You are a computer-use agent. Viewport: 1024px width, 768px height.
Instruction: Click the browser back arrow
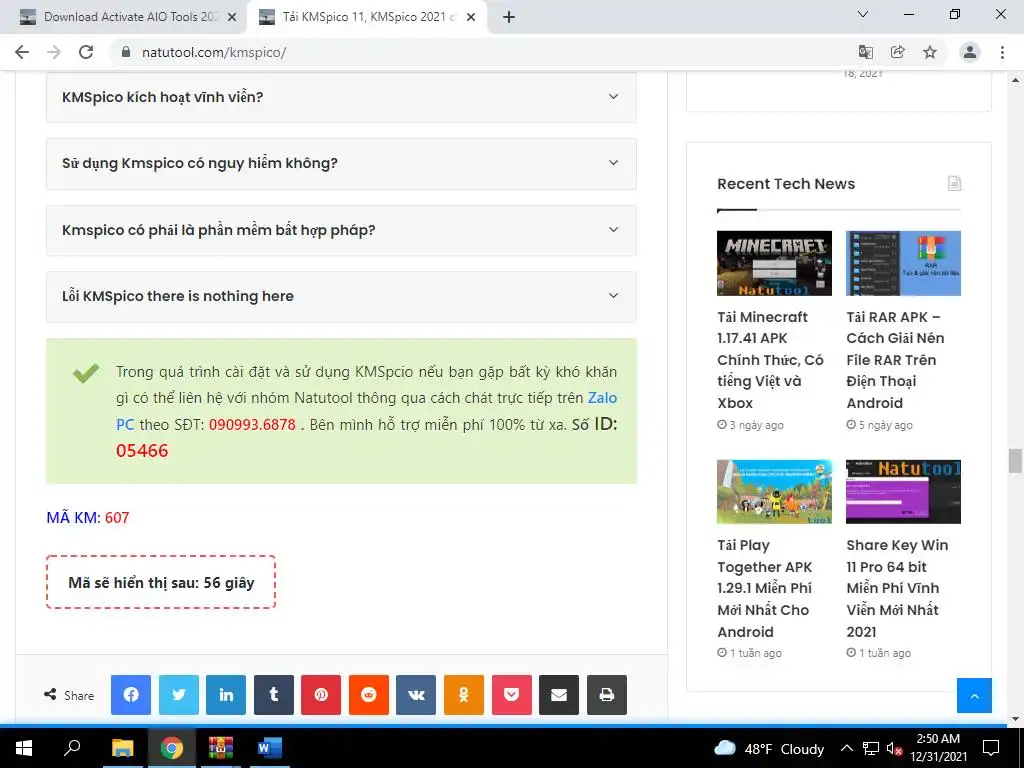(x=22, y=52)
